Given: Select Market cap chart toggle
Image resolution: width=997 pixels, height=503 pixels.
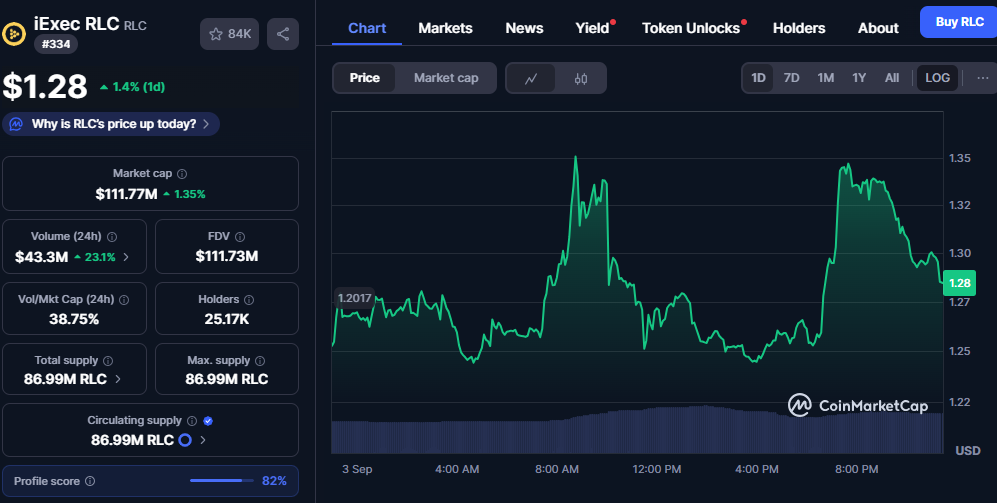Looking at the screenshot, I should pos(446,78).
